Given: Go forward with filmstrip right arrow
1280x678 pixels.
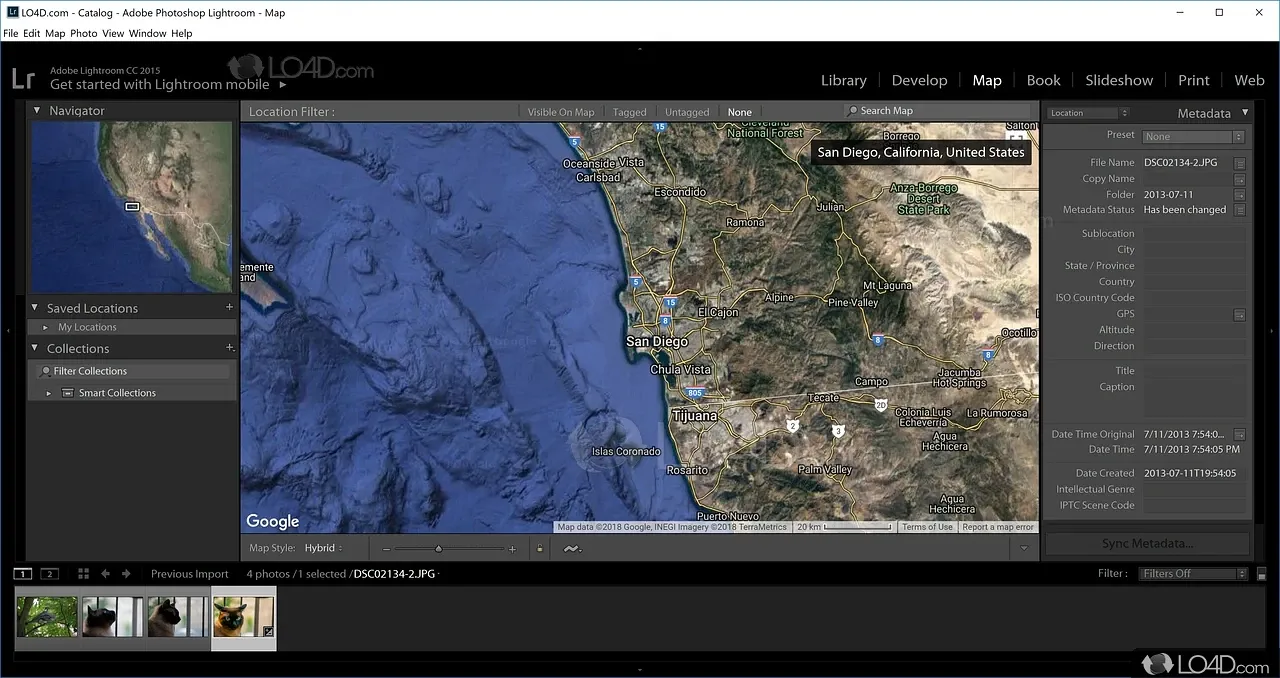Looking at the screenshot, I should pyautogui.click(x=126, y=574).
